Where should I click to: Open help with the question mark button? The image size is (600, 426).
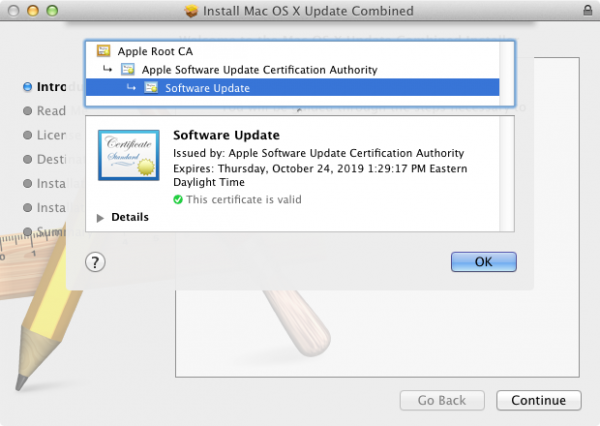[x=95, y=262]
